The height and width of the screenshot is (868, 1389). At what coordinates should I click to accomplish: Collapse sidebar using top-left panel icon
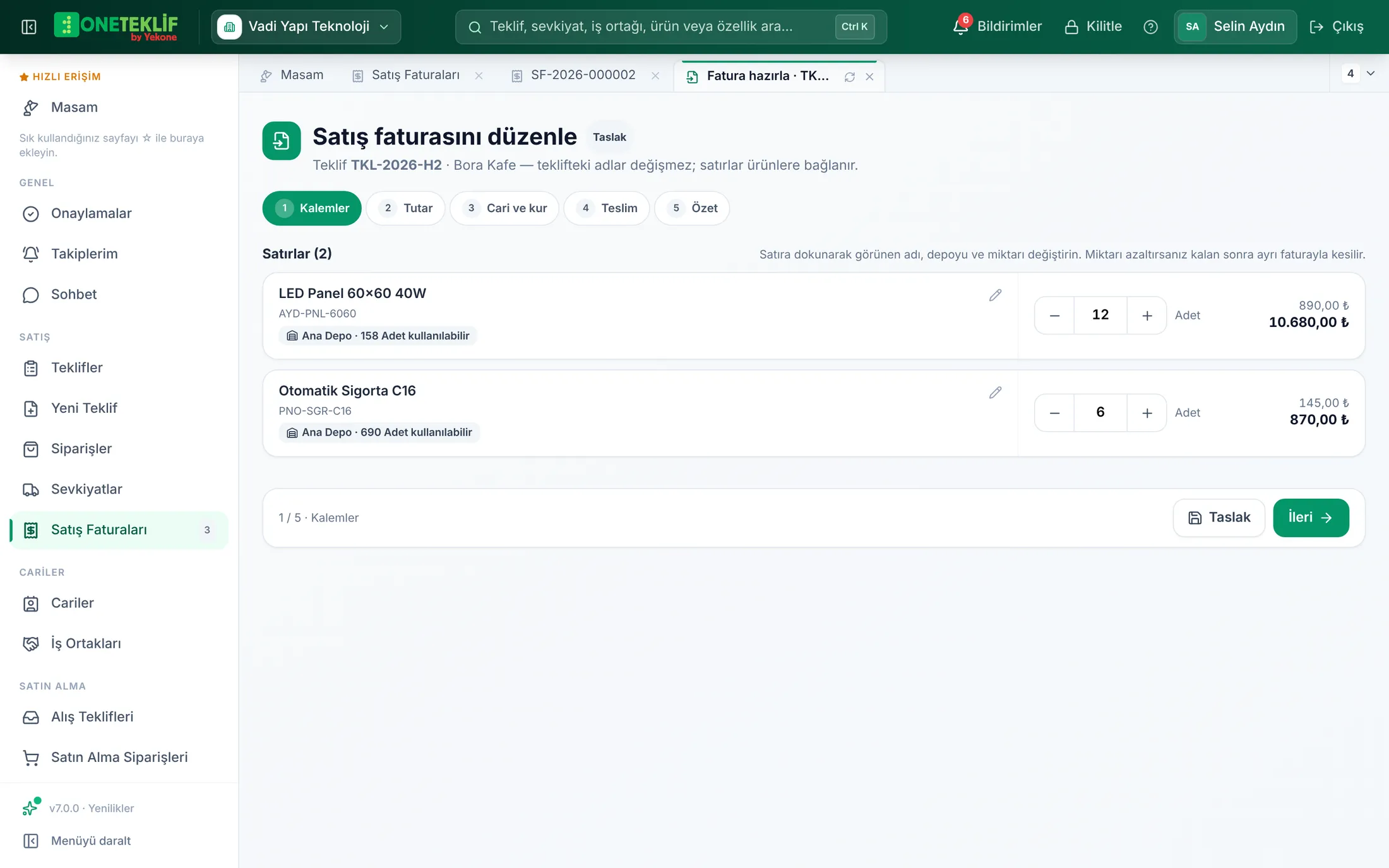click(x=29, y=27)
